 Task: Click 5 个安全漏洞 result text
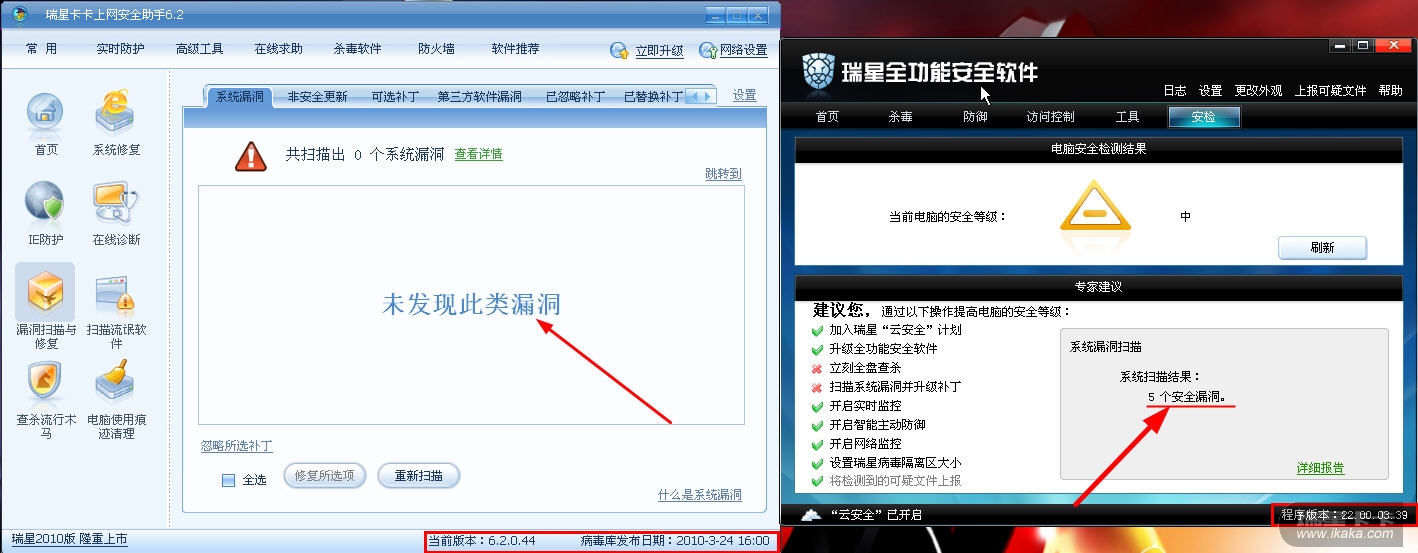point(1191,396)
